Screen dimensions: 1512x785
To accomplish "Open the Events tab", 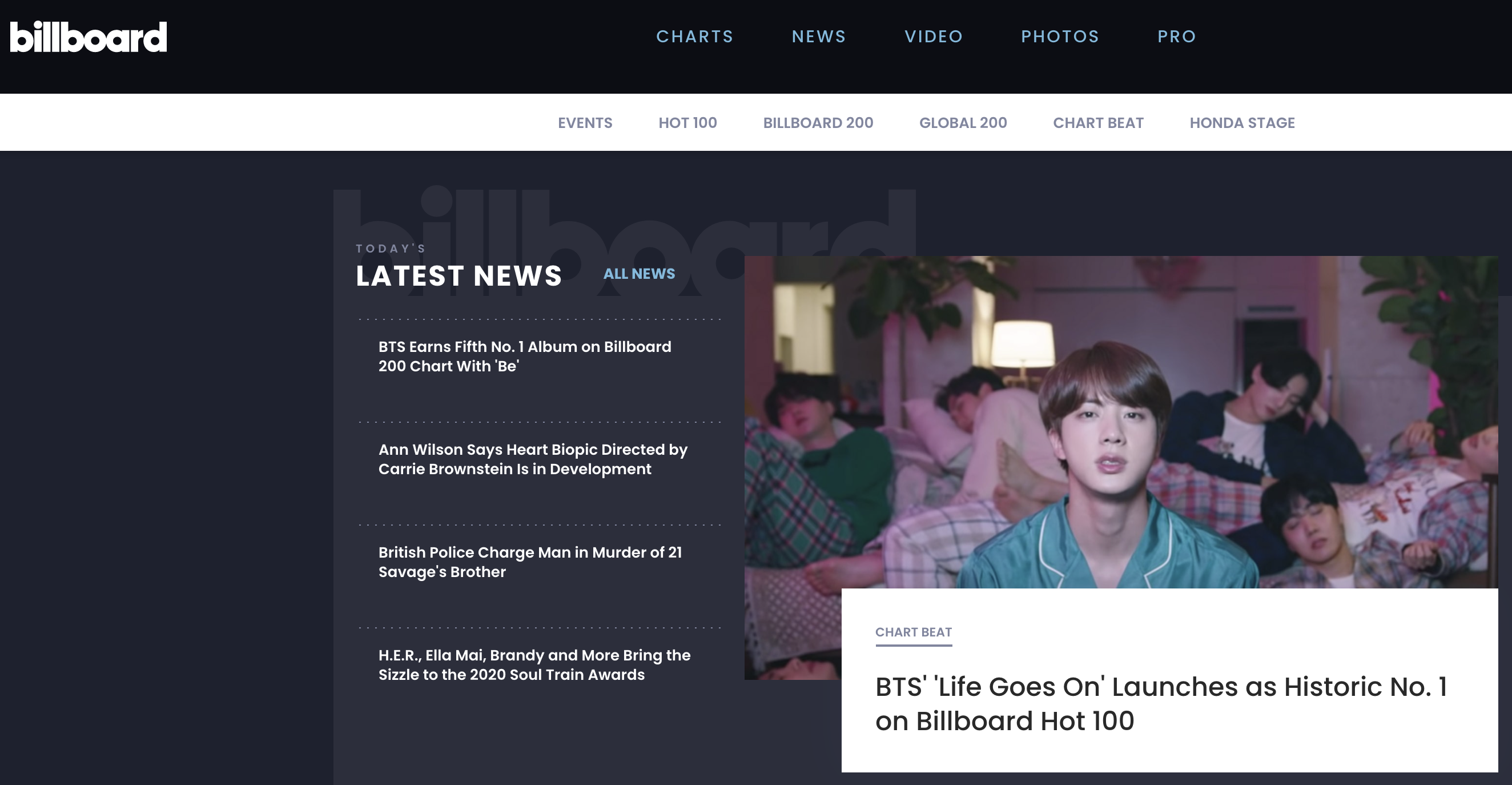I will pos(585,123).
